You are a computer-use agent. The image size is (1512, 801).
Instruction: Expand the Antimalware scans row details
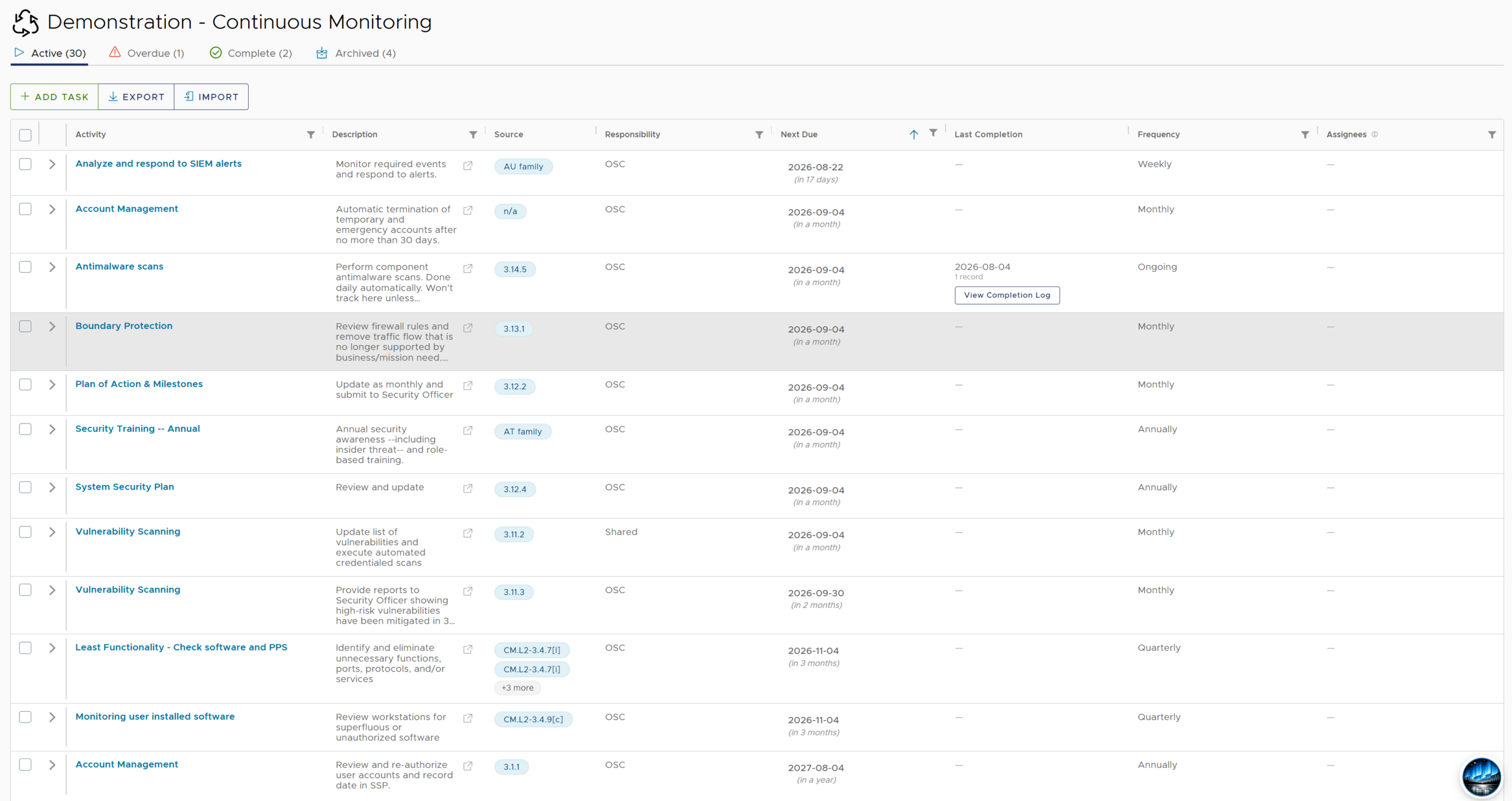point(52,267)
